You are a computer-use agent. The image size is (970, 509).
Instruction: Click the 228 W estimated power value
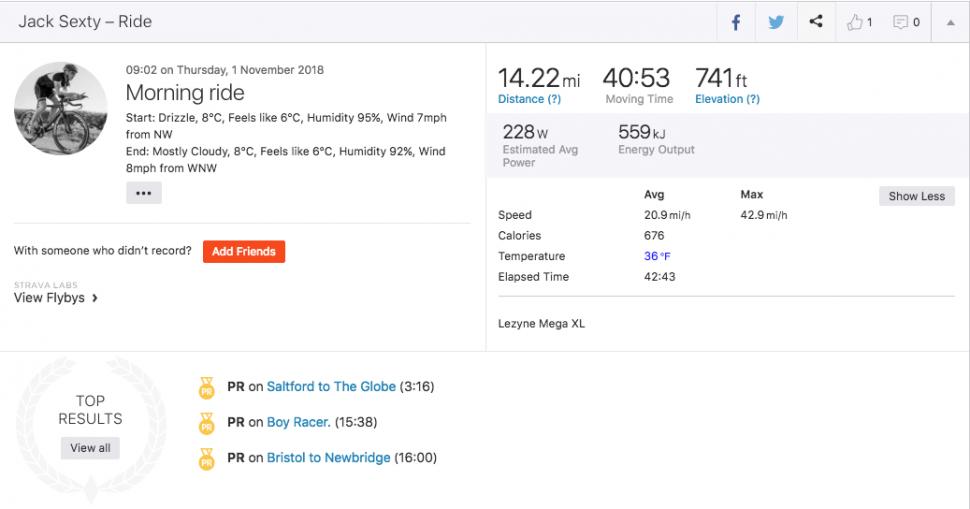pos(525,132)
